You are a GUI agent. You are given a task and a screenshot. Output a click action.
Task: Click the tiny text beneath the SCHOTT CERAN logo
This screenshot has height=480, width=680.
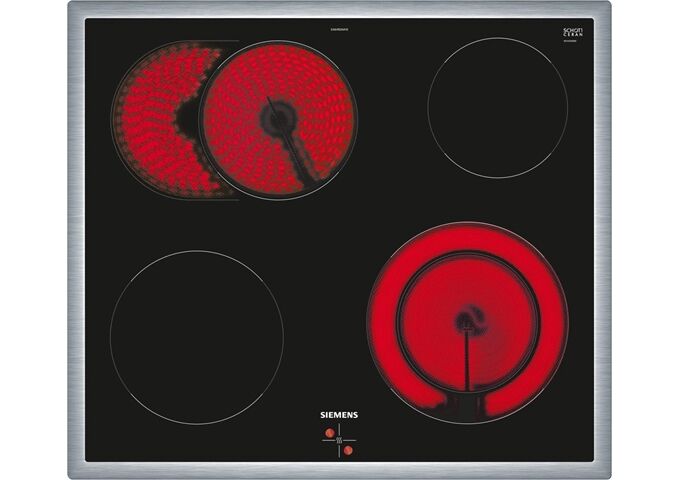pyautogui.click(x=572, y=38)
